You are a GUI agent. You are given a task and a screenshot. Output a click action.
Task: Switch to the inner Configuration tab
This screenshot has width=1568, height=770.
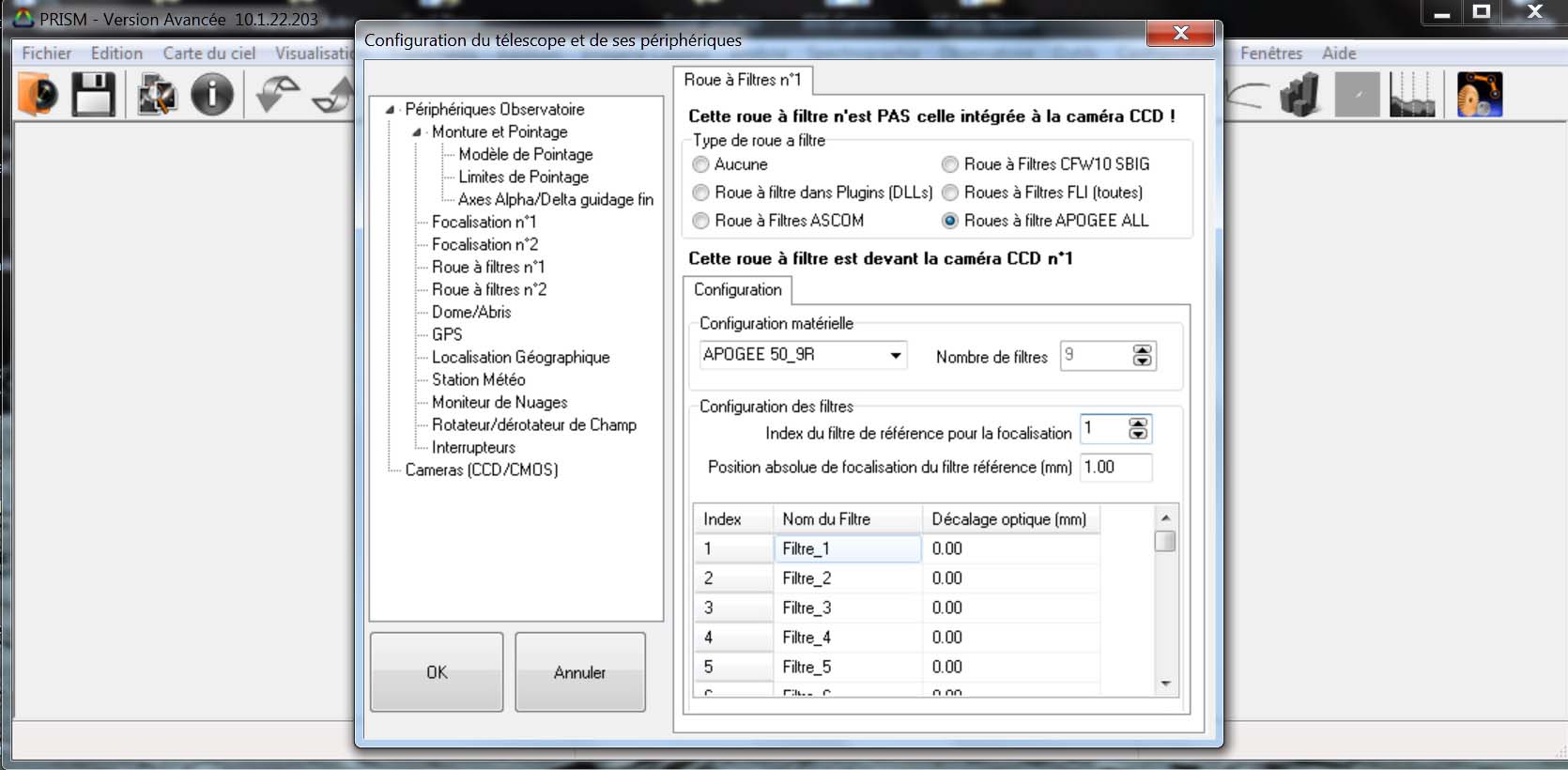[737, 290]
